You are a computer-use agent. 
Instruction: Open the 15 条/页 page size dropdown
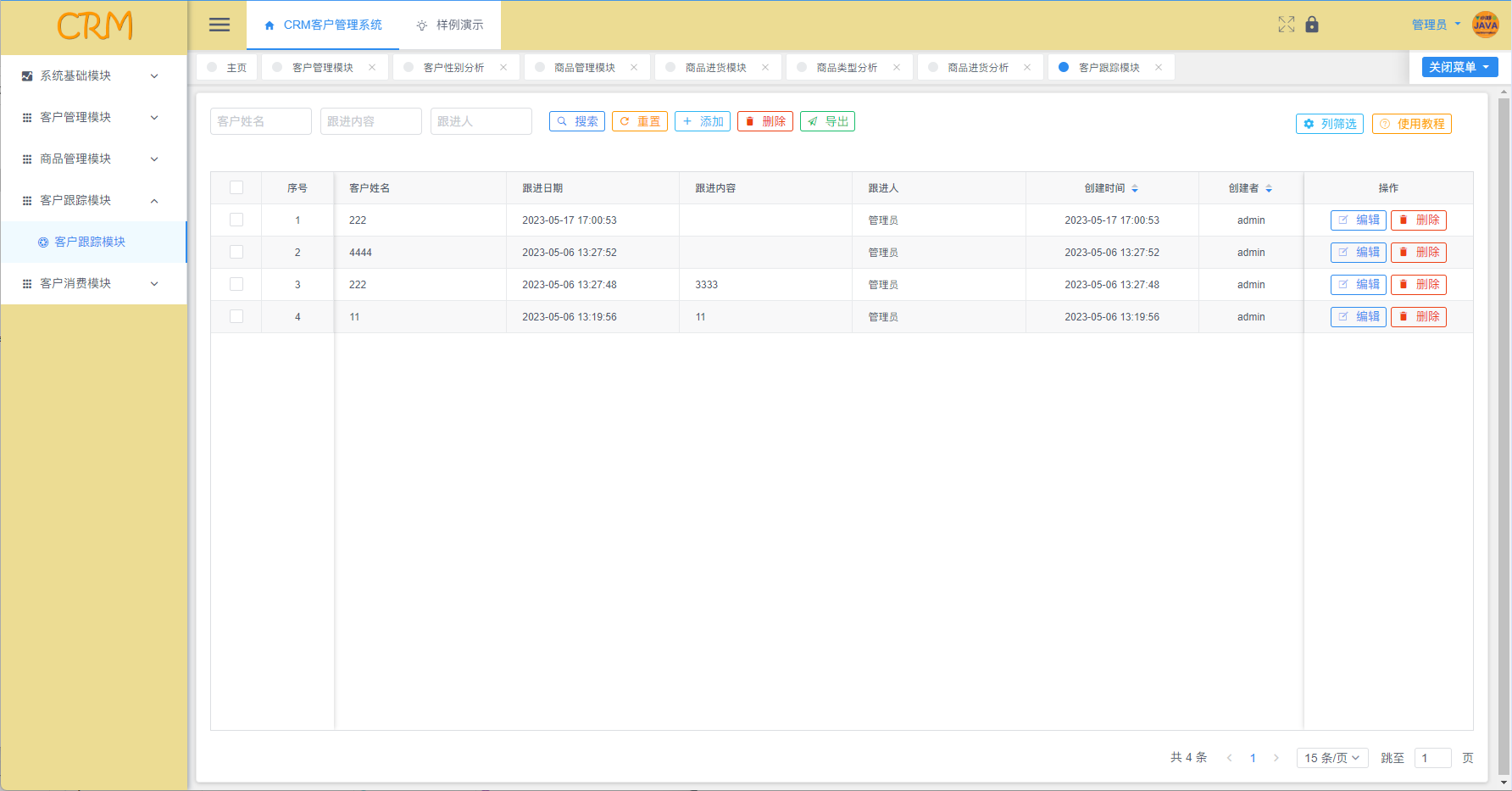point(1331,758)
